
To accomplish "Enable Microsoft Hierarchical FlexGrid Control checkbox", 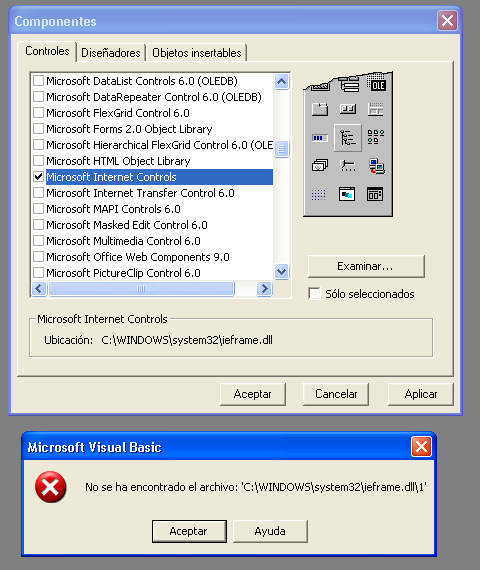I will 38,144.
